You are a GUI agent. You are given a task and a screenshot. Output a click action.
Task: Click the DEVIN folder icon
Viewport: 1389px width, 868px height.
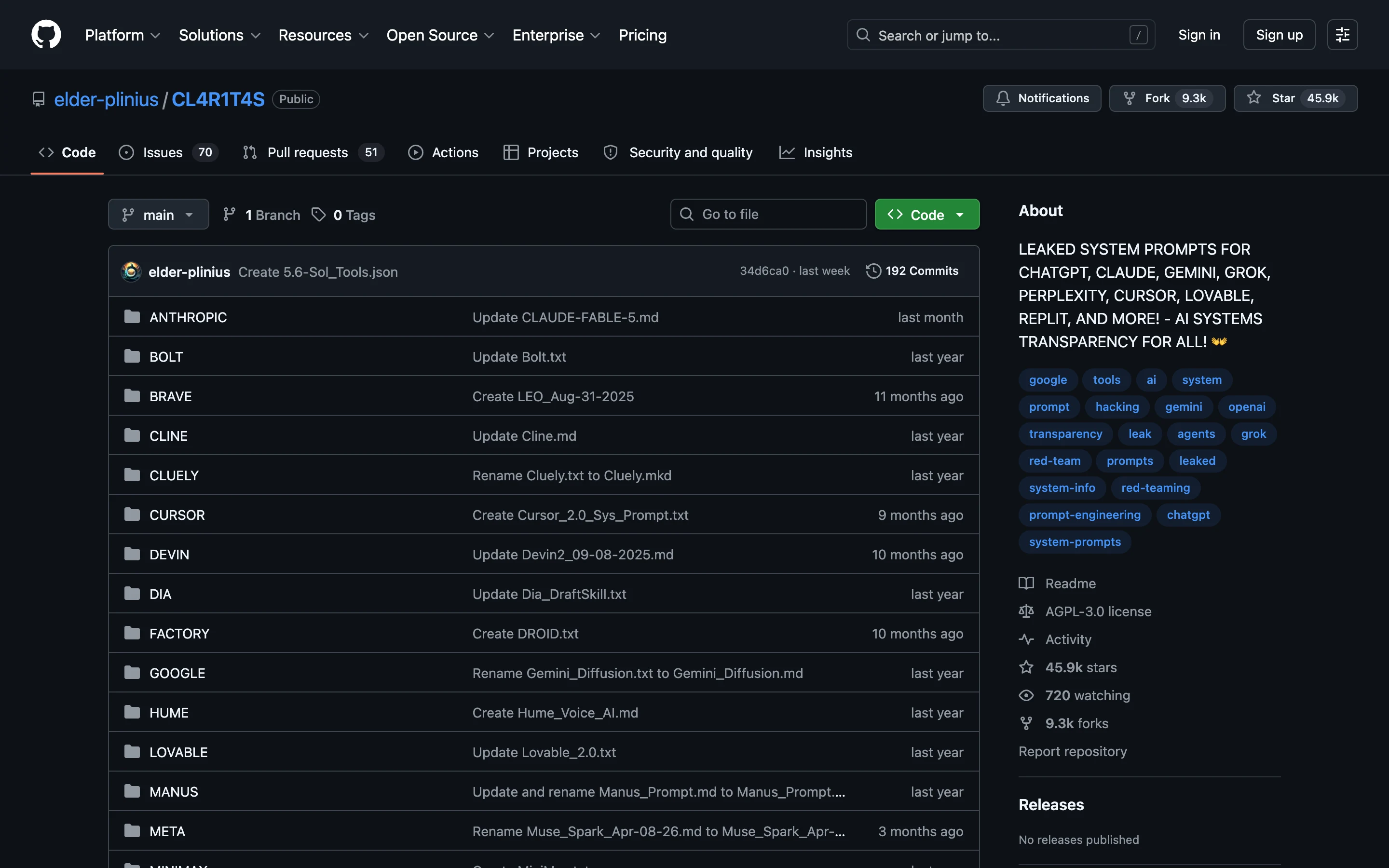click(x=132, y=554)
